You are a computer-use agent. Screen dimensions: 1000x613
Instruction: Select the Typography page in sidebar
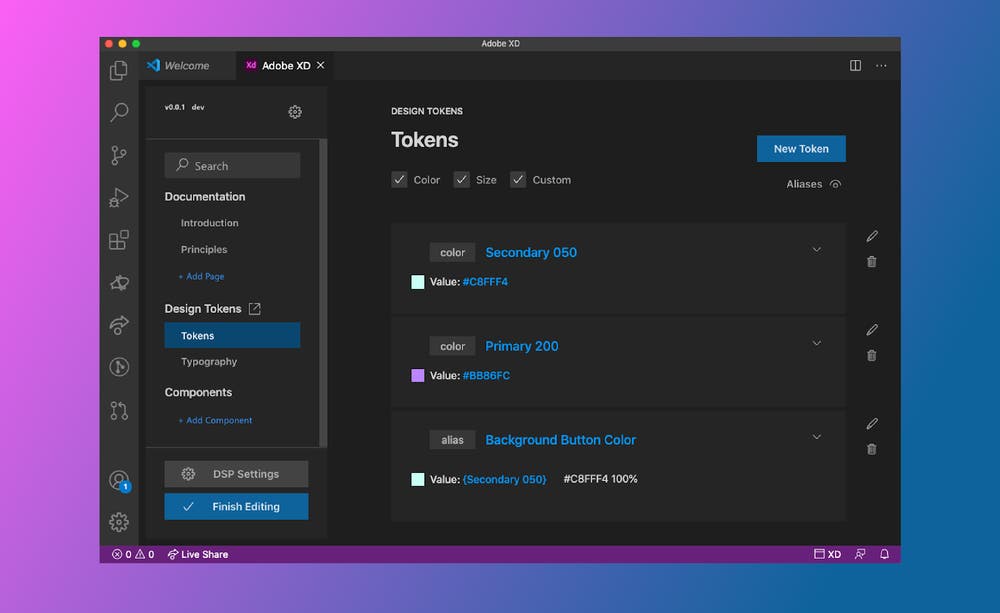pos(208,361)
